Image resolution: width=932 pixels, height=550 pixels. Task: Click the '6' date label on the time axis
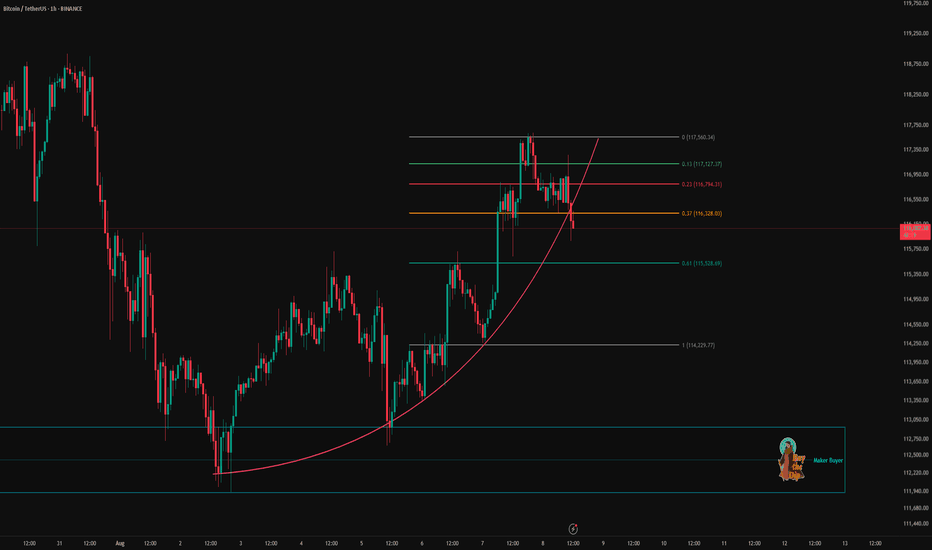point(422,543)
